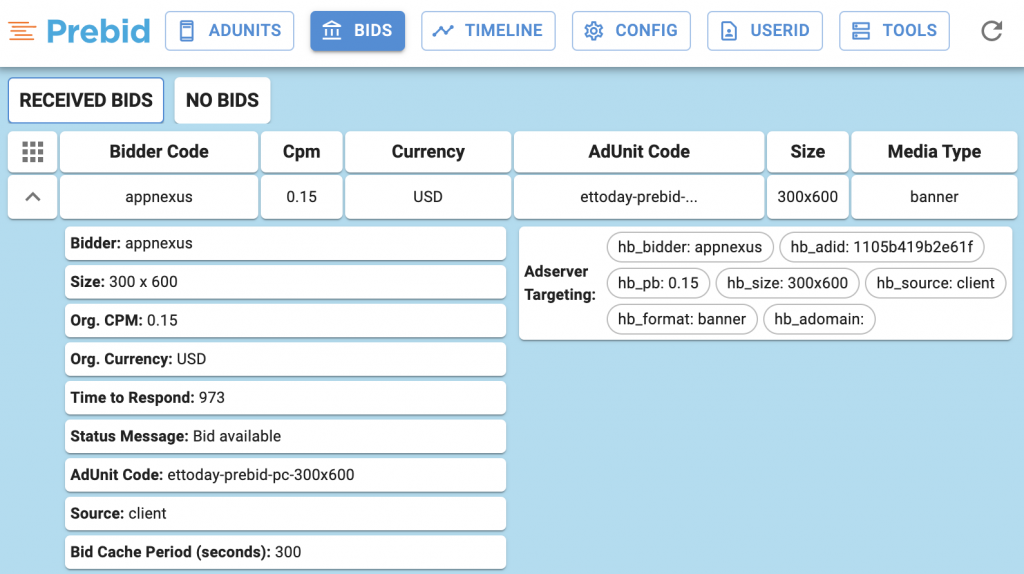The image size is (1024, 574).
Task: Click the hb_size: 300x600 chip
Action: tap(788, 283)
